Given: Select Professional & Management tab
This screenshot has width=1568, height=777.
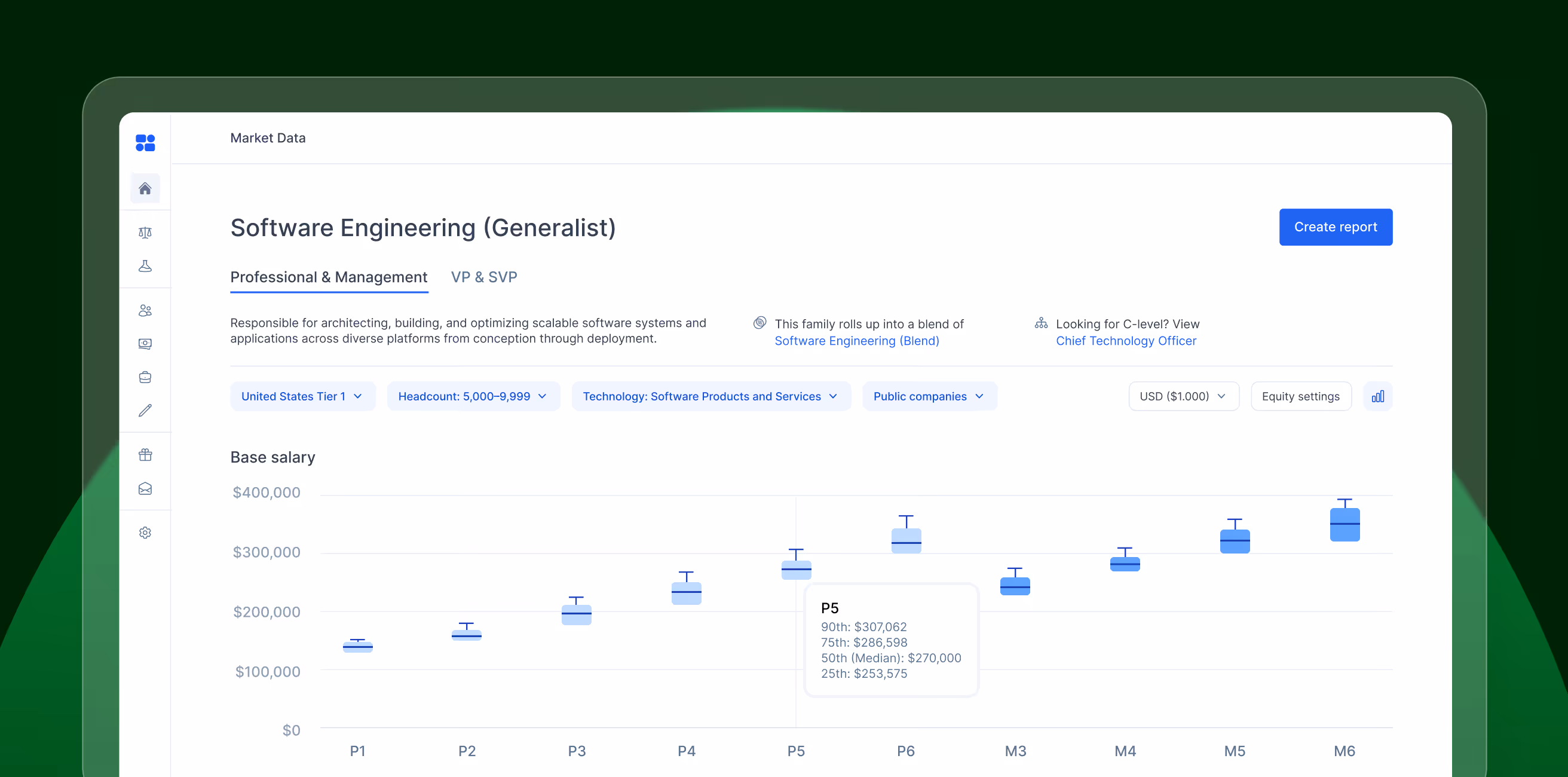Looking at the screenshot, I should [329, 277].
